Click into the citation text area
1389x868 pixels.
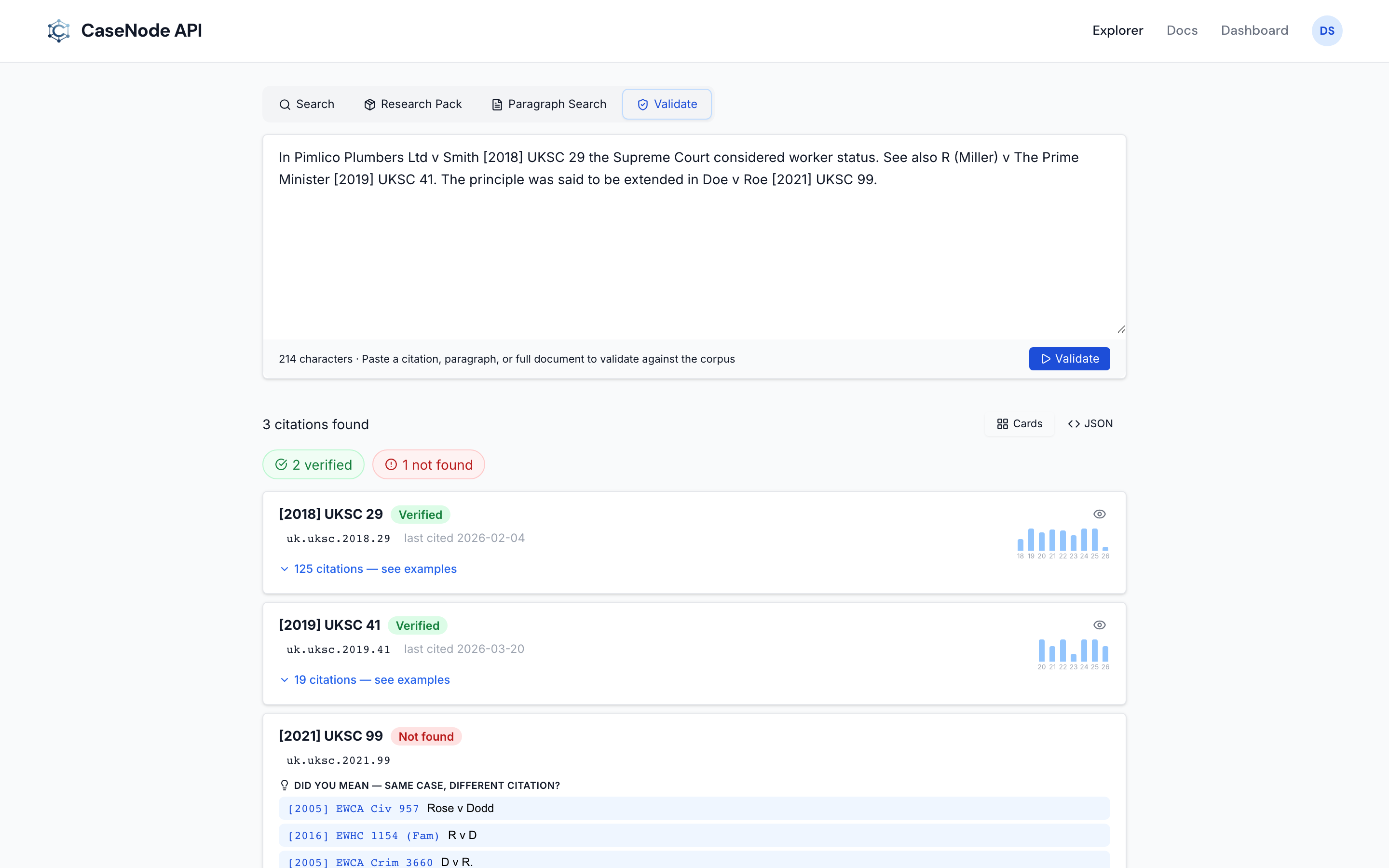694,237
